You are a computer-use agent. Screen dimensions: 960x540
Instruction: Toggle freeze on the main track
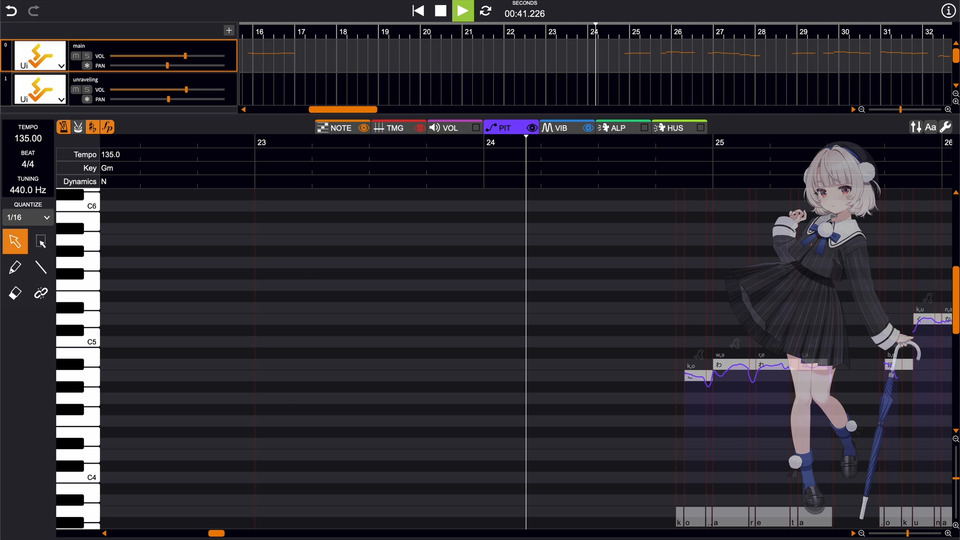coord(87,65)
